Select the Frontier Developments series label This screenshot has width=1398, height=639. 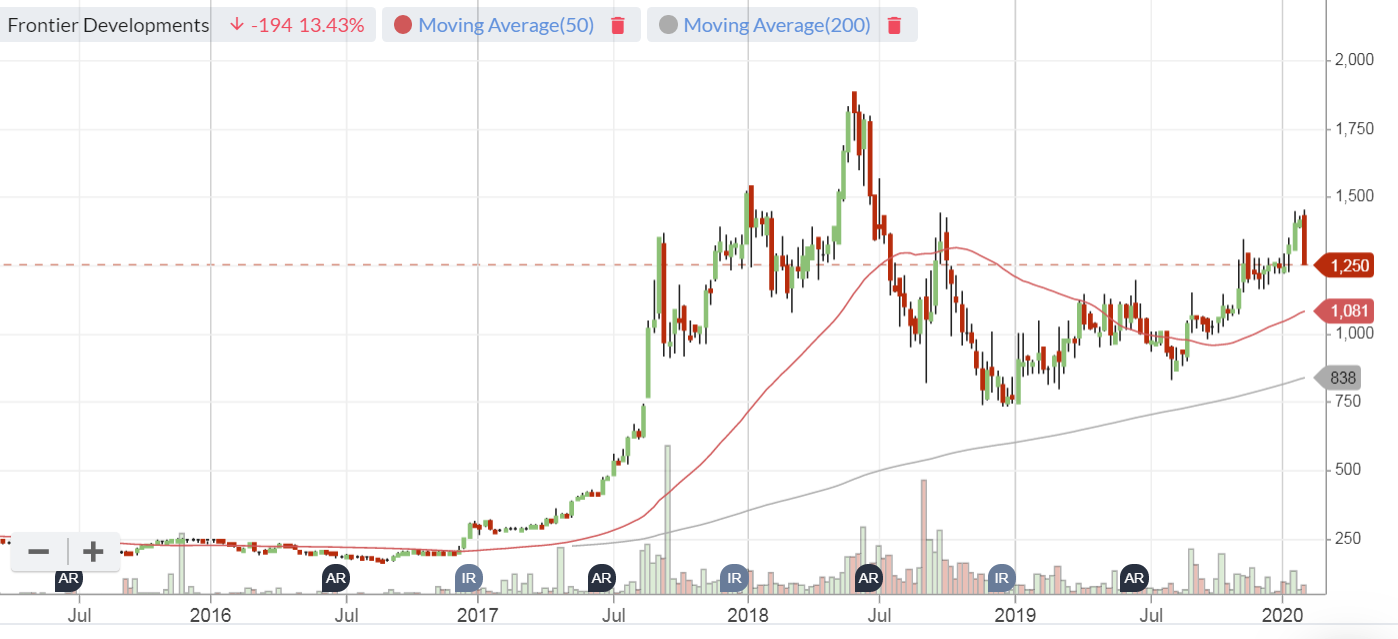click(108, 25)
